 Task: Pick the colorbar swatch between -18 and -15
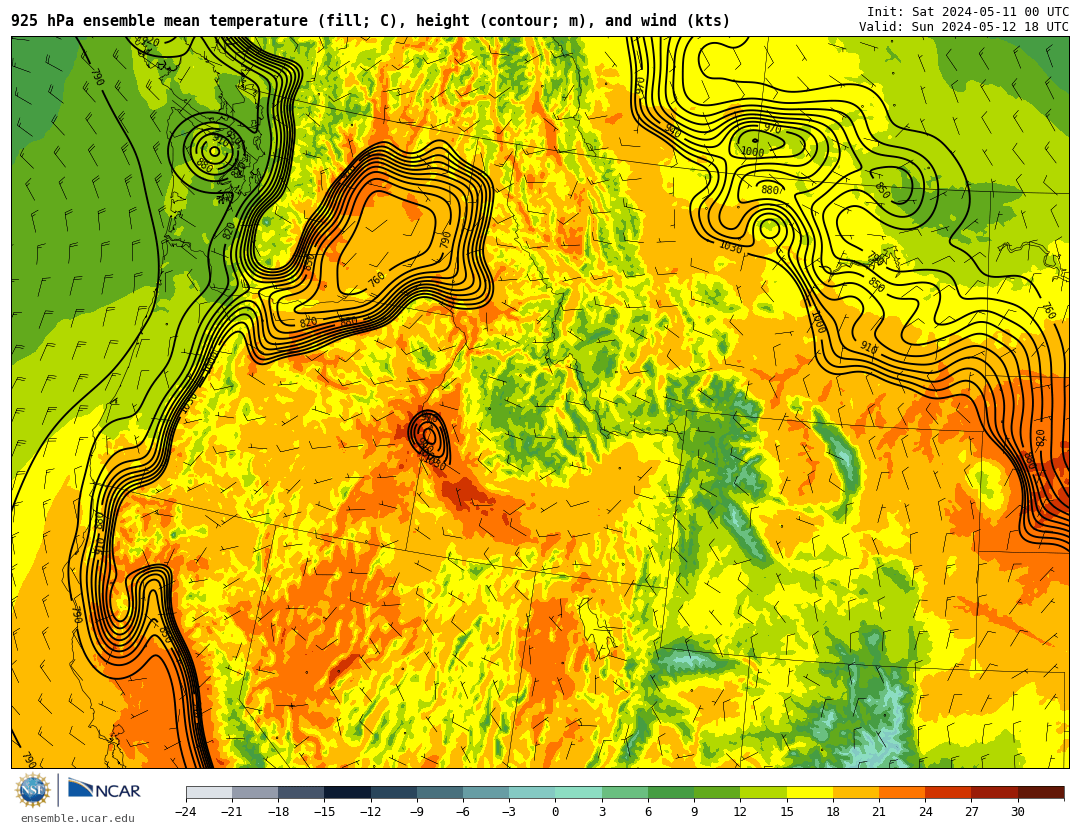(x=302, y=792)
